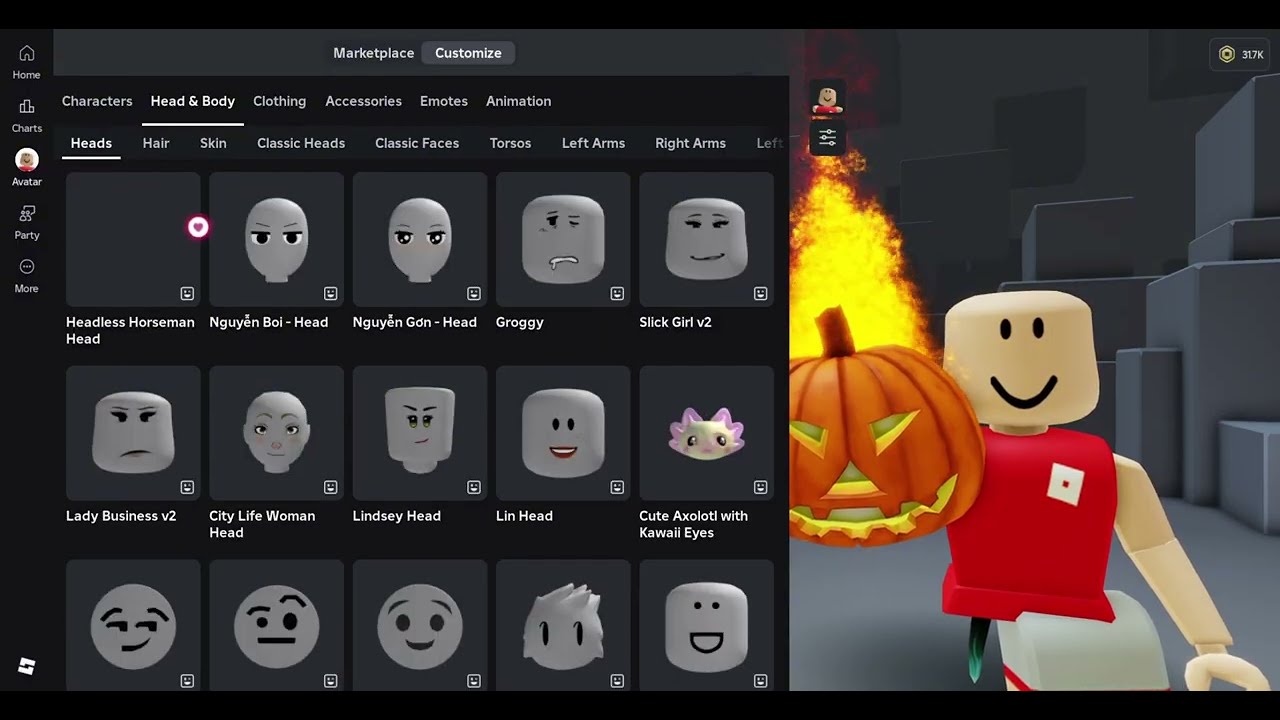This screenshot has width=1280, height=720.
Task: Equip the Nguyễn Boi - Head
Action: coord(276,239)
